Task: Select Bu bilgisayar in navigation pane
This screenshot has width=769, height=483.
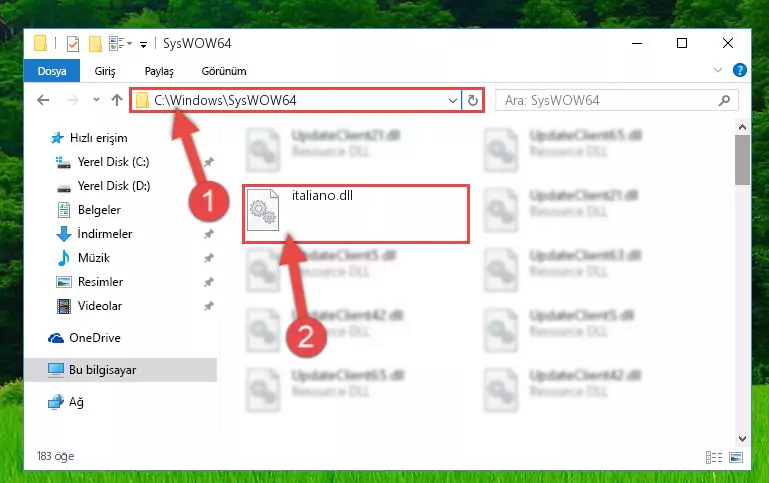Action: (103, 370)
